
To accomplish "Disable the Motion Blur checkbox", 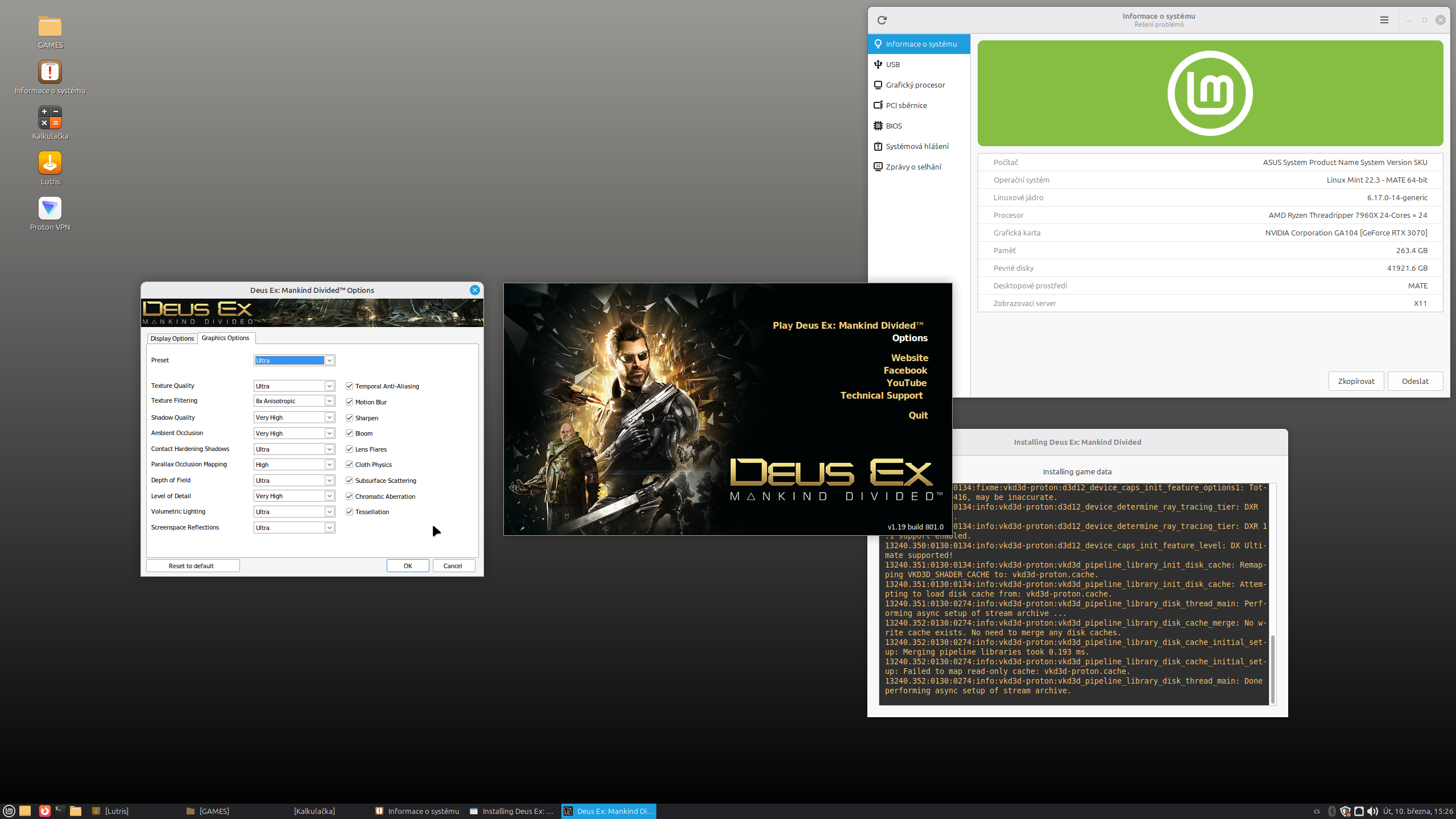I will (x=350, y=402).
